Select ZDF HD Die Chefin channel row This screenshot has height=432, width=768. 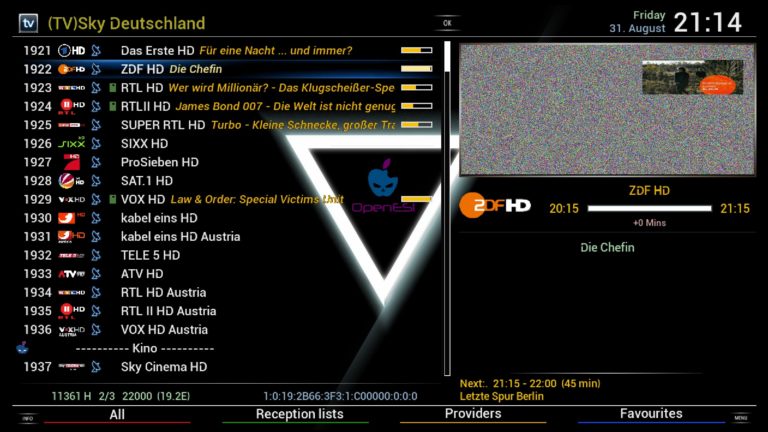228,69
